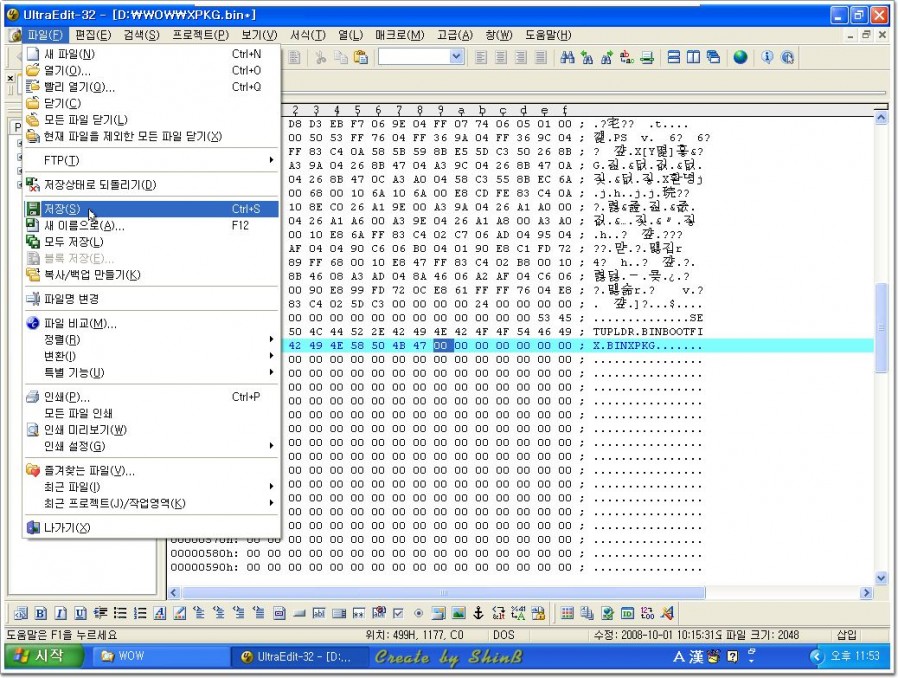Click the Cascade windows icon
This screenshot has width=900, height=678.
[713, 57]
